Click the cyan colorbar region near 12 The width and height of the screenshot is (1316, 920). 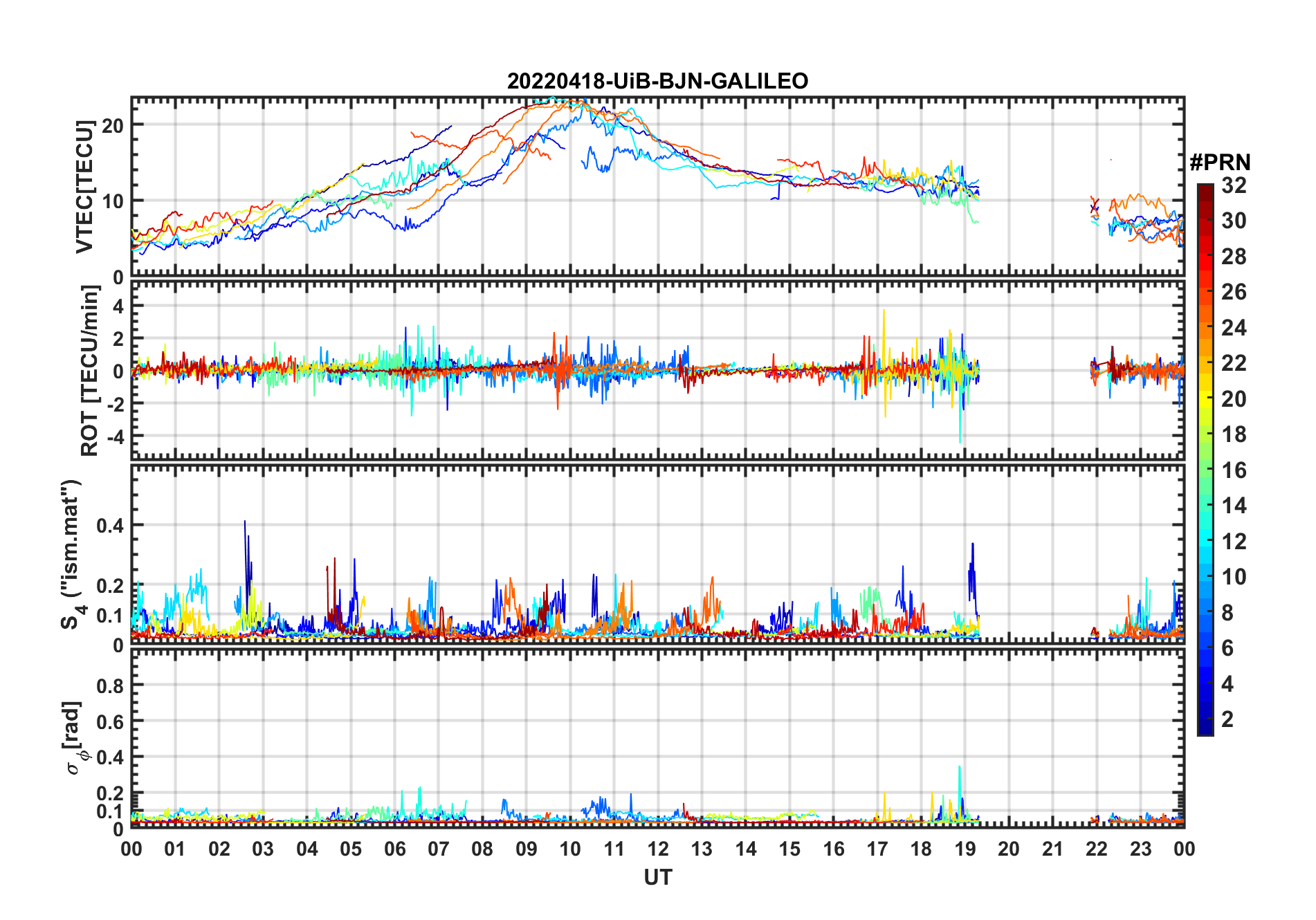[1205, 541]
